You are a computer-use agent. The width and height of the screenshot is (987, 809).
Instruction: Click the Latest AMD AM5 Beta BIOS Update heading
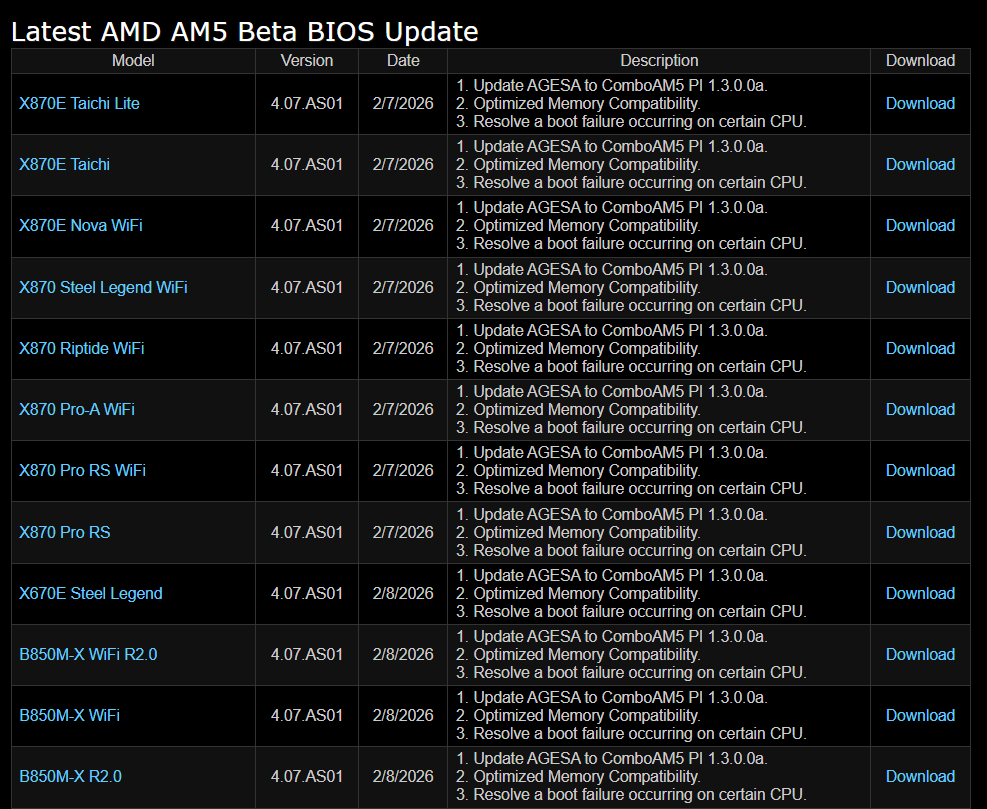245,31
